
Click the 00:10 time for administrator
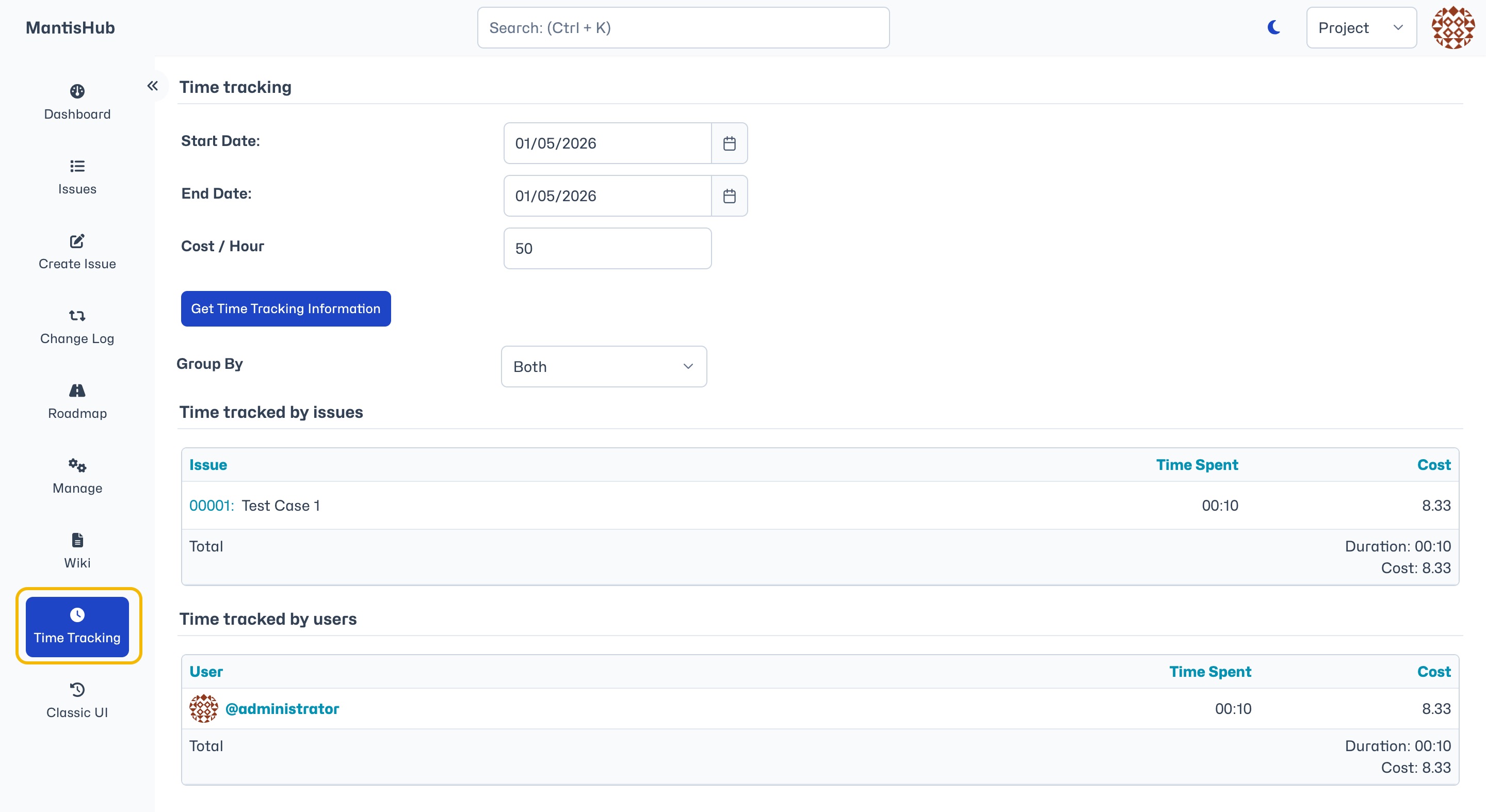1233,708
